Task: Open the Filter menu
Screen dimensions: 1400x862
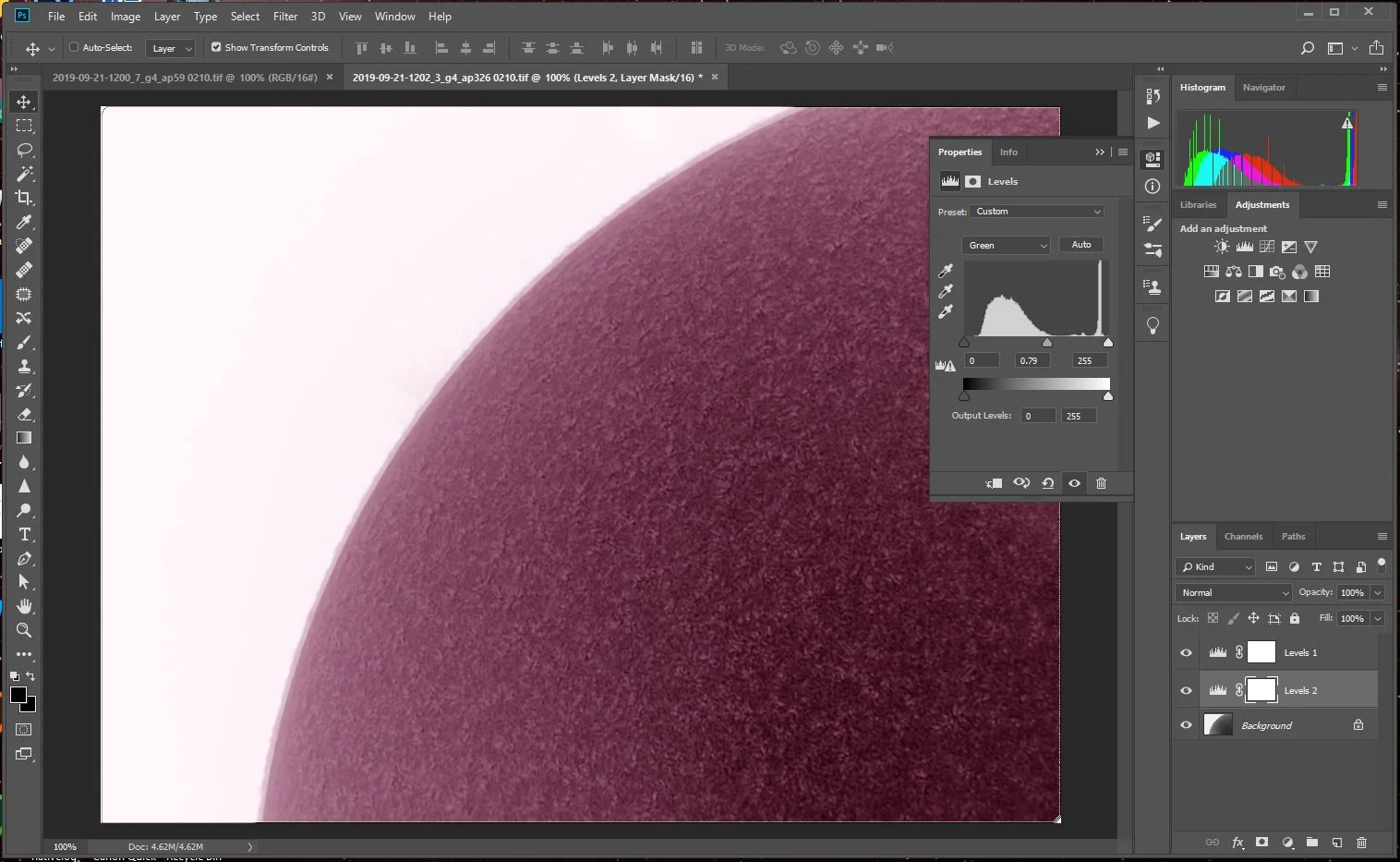Action: tap(285, 17)
